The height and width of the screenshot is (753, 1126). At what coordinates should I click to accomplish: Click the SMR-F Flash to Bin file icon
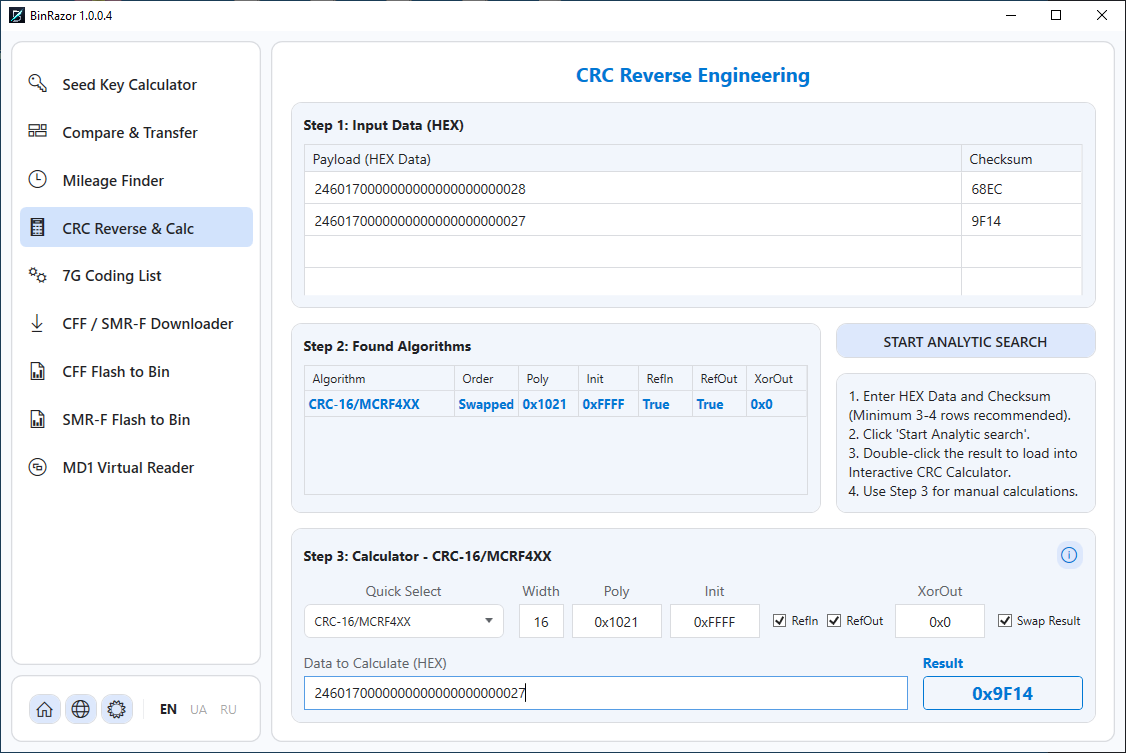(37, 419)
